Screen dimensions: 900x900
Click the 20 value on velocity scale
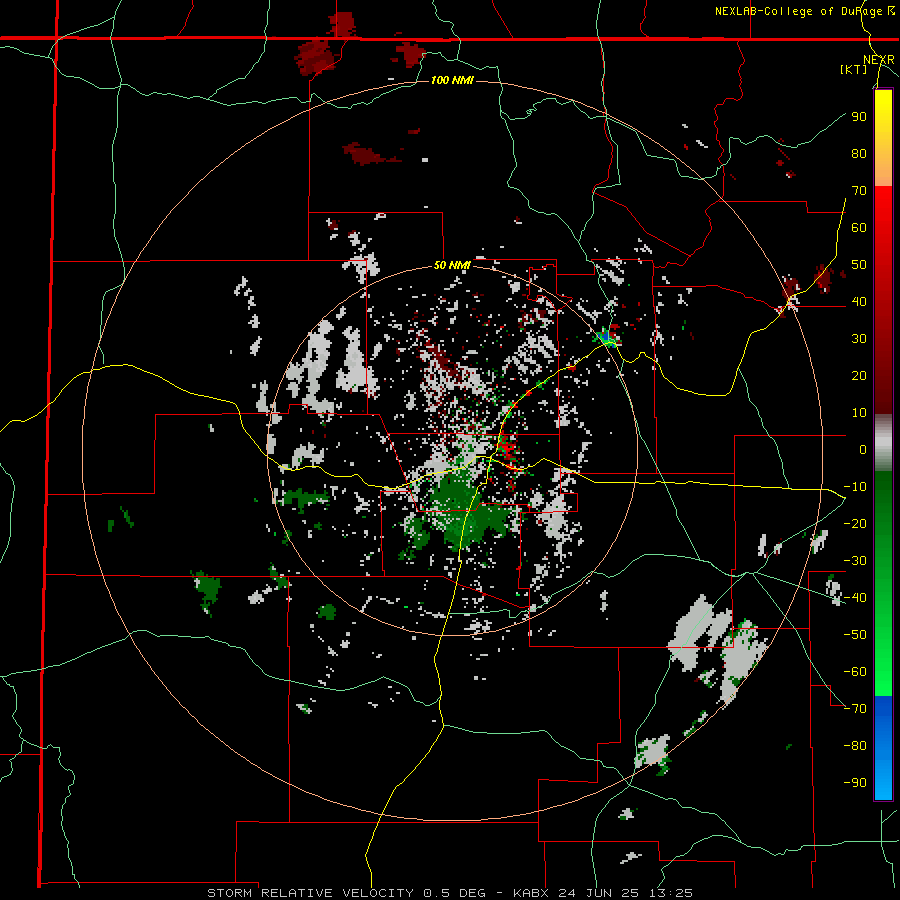(859, 375)
